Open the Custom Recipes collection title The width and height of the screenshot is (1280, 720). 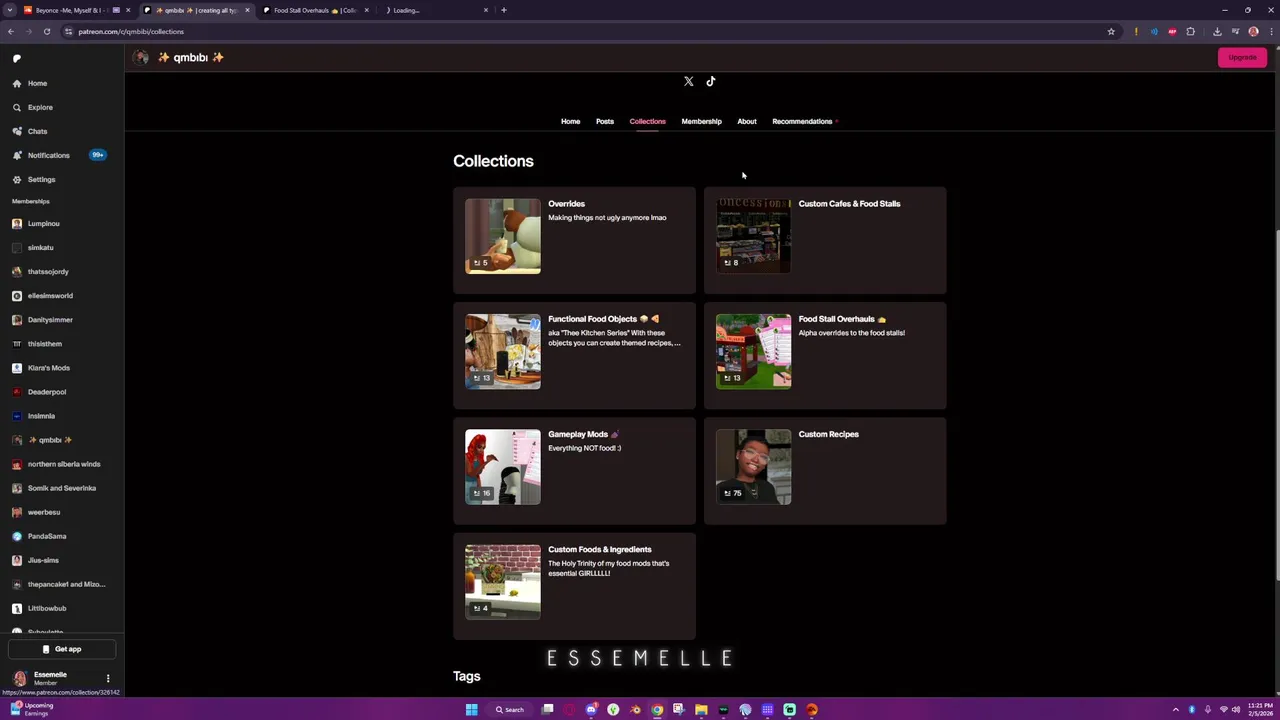tap(828, 434)
